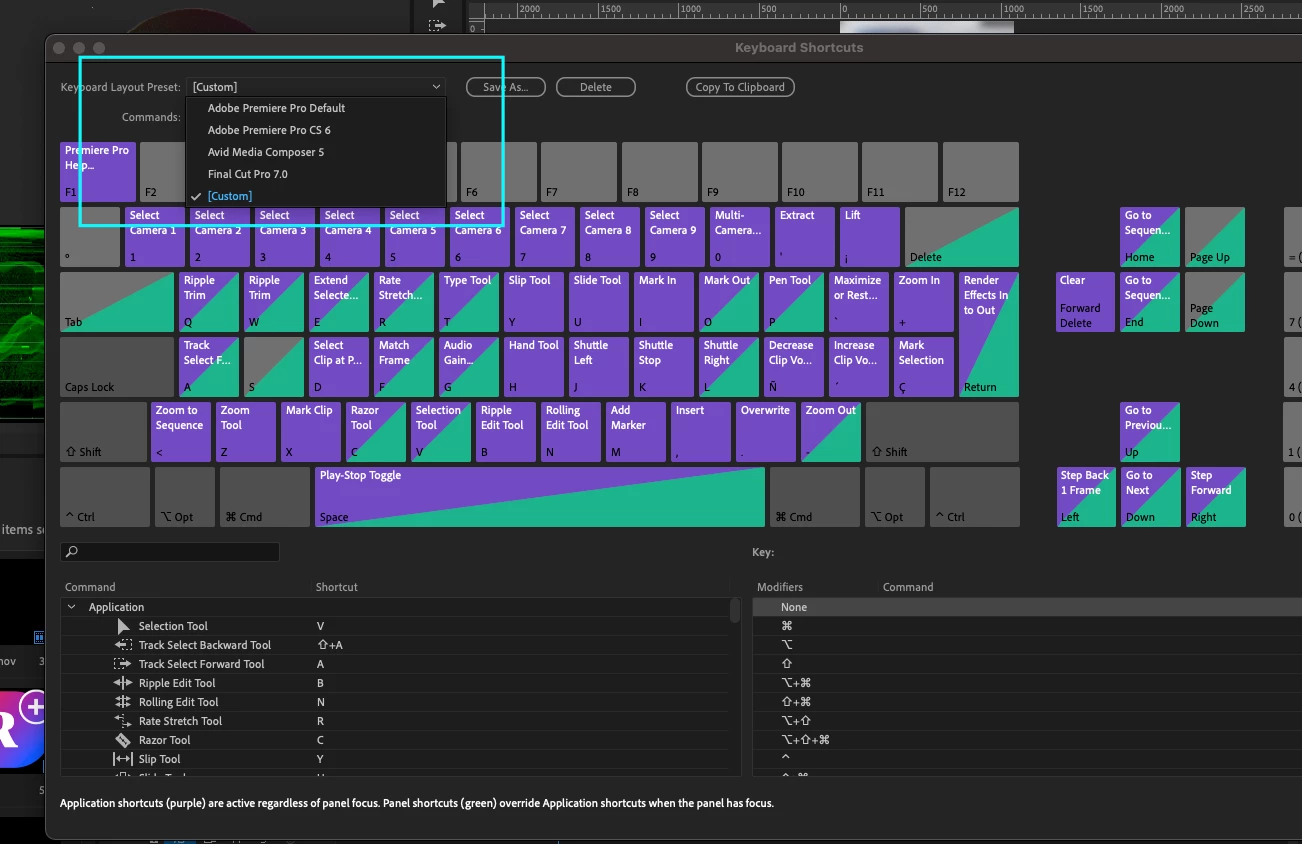1302x844 pixels.
Task: Select the ⌥+⌘ modifier row
Action: pos(1027,683)
